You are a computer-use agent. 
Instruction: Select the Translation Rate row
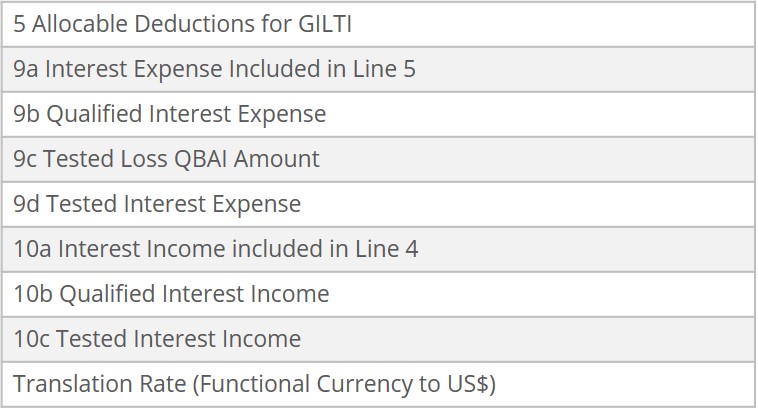click(x=378, y=384)
